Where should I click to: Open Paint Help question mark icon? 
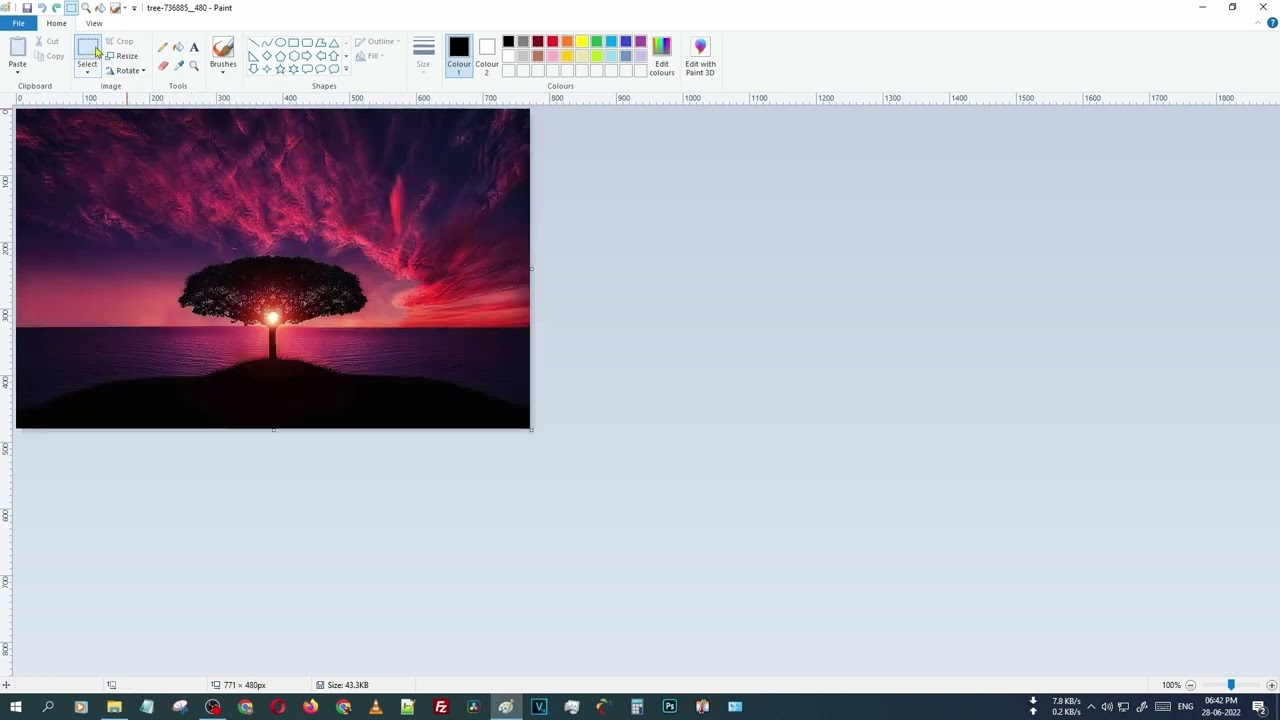pyautogui.click(x=1272, y=23)
